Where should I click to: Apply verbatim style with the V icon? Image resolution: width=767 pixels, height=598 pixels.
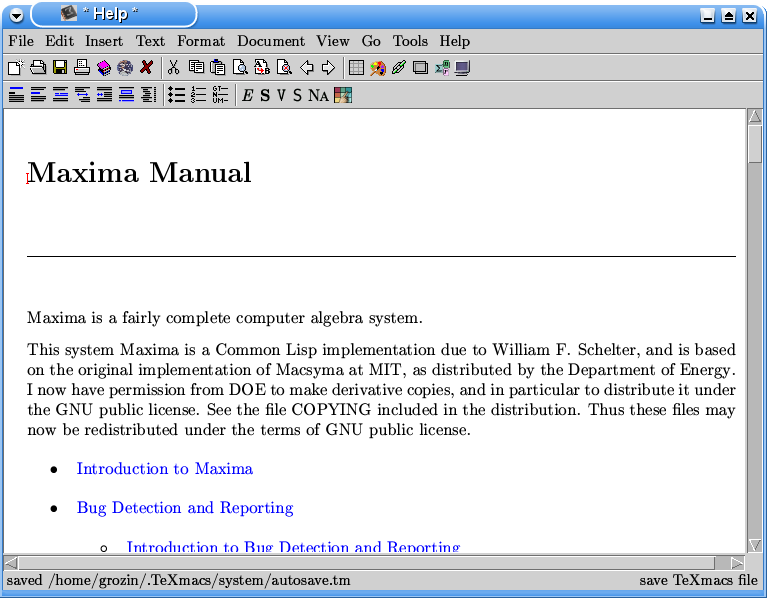click(281, 95)
